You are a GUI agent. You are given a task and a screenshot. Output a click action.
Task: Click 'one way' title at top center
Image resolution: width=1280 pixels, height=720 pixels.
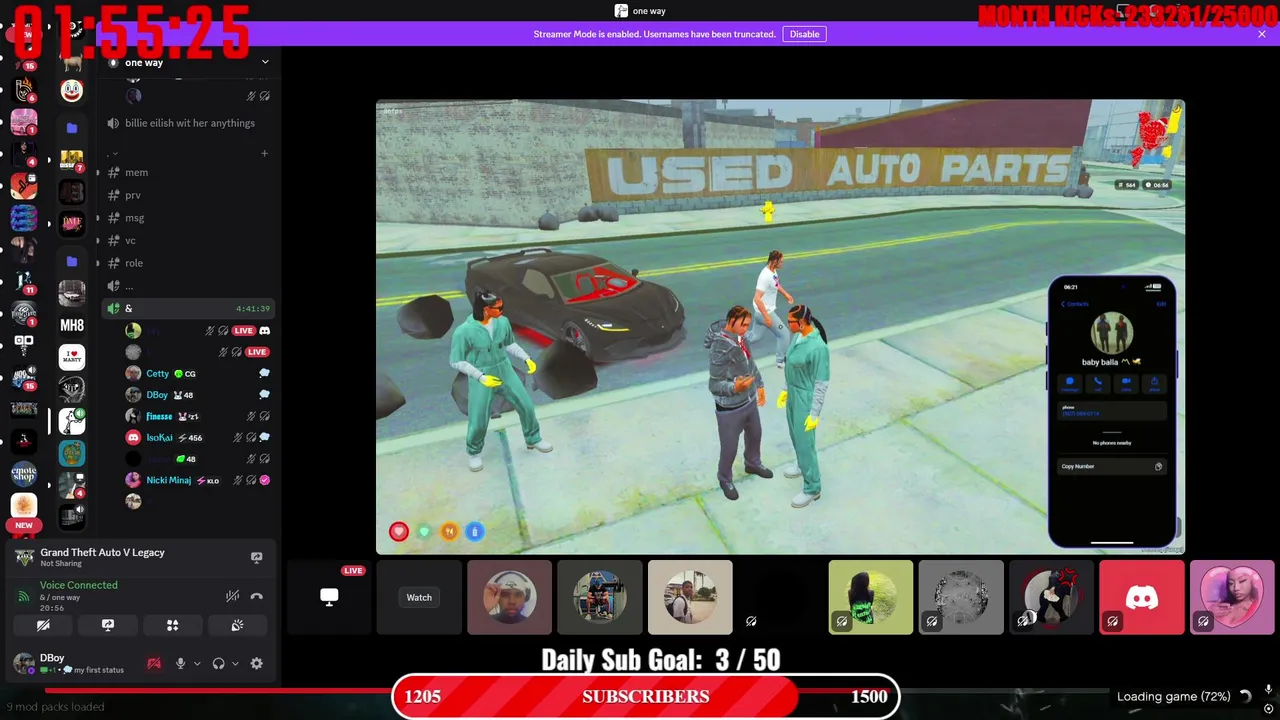(649, 11)
